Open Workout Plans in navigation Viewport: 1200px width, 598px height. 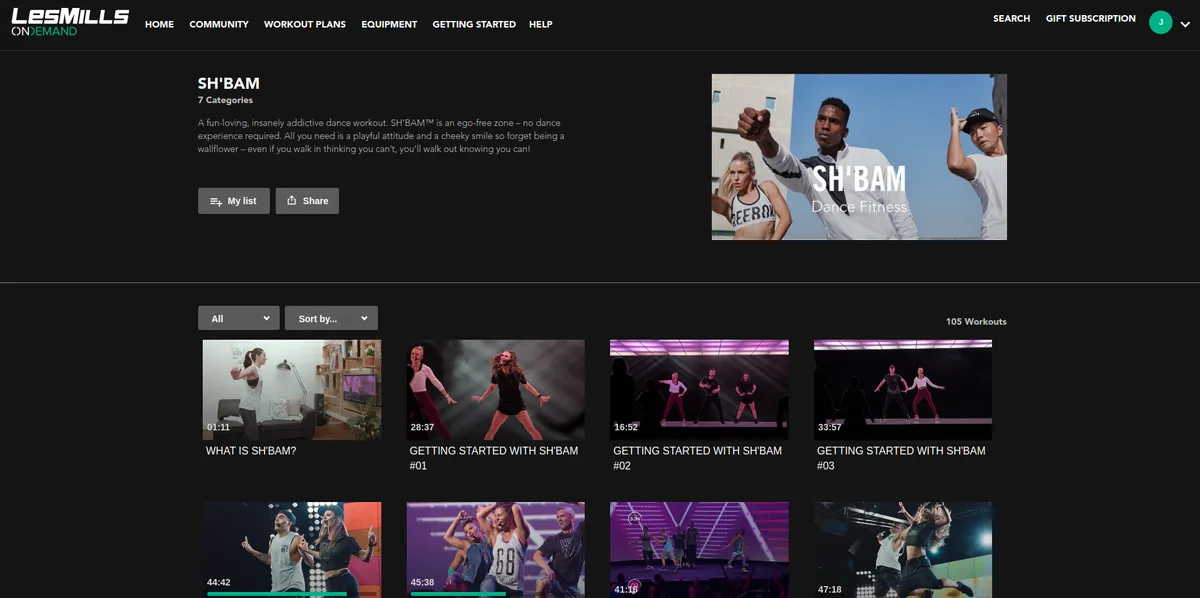click(304, 24)
